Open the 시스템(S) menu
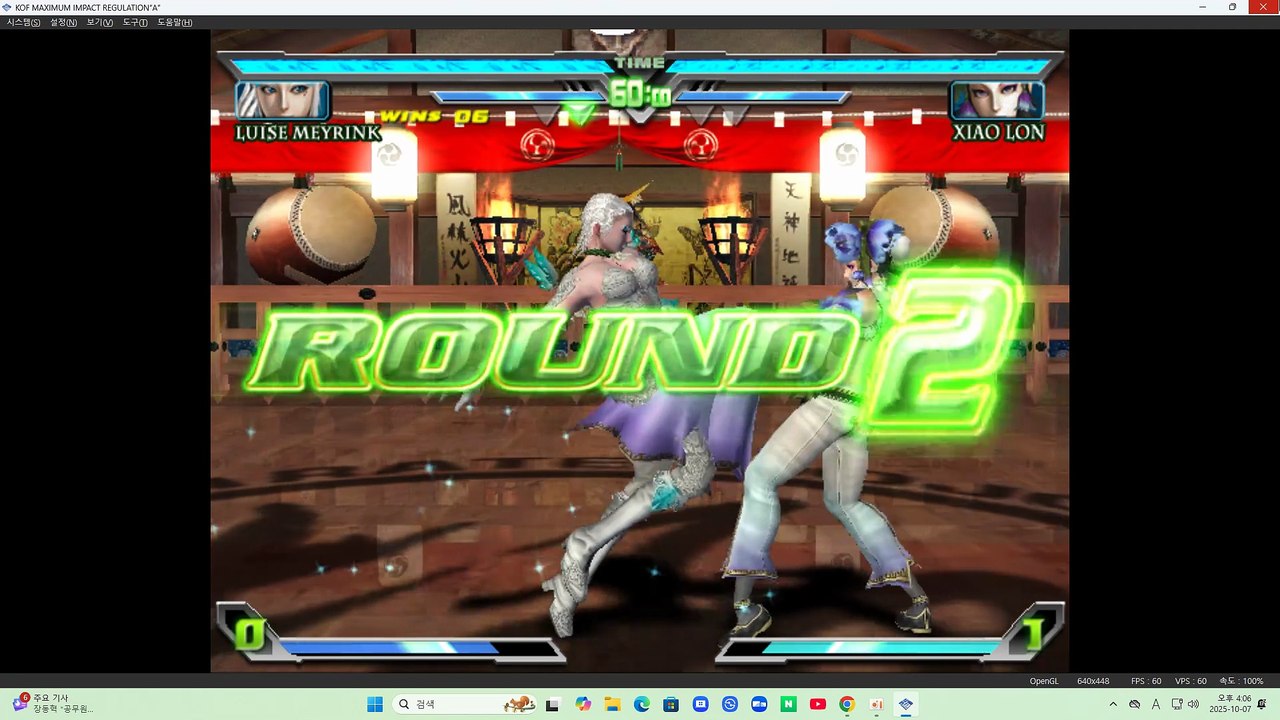 [24, 22]
